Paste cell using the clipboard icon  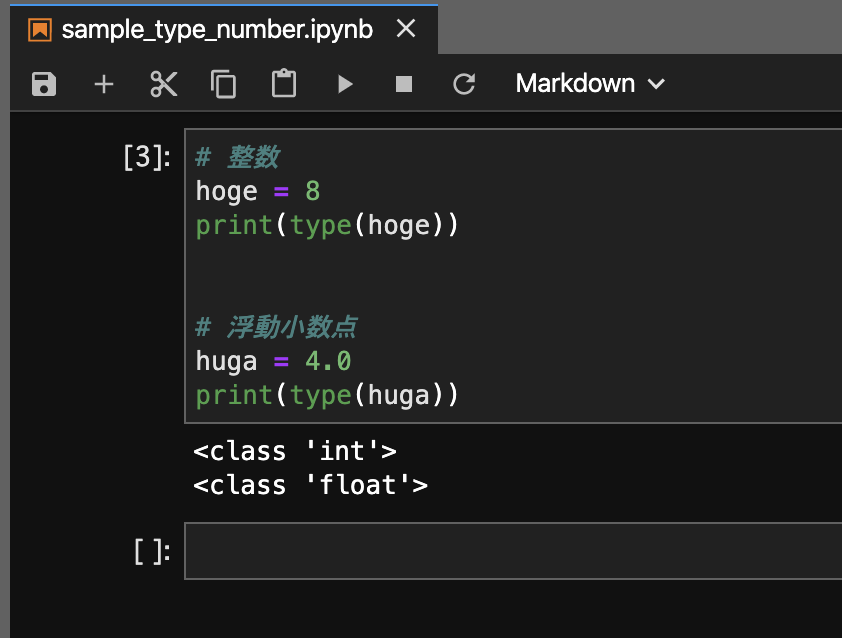click(x=284, y=84)
